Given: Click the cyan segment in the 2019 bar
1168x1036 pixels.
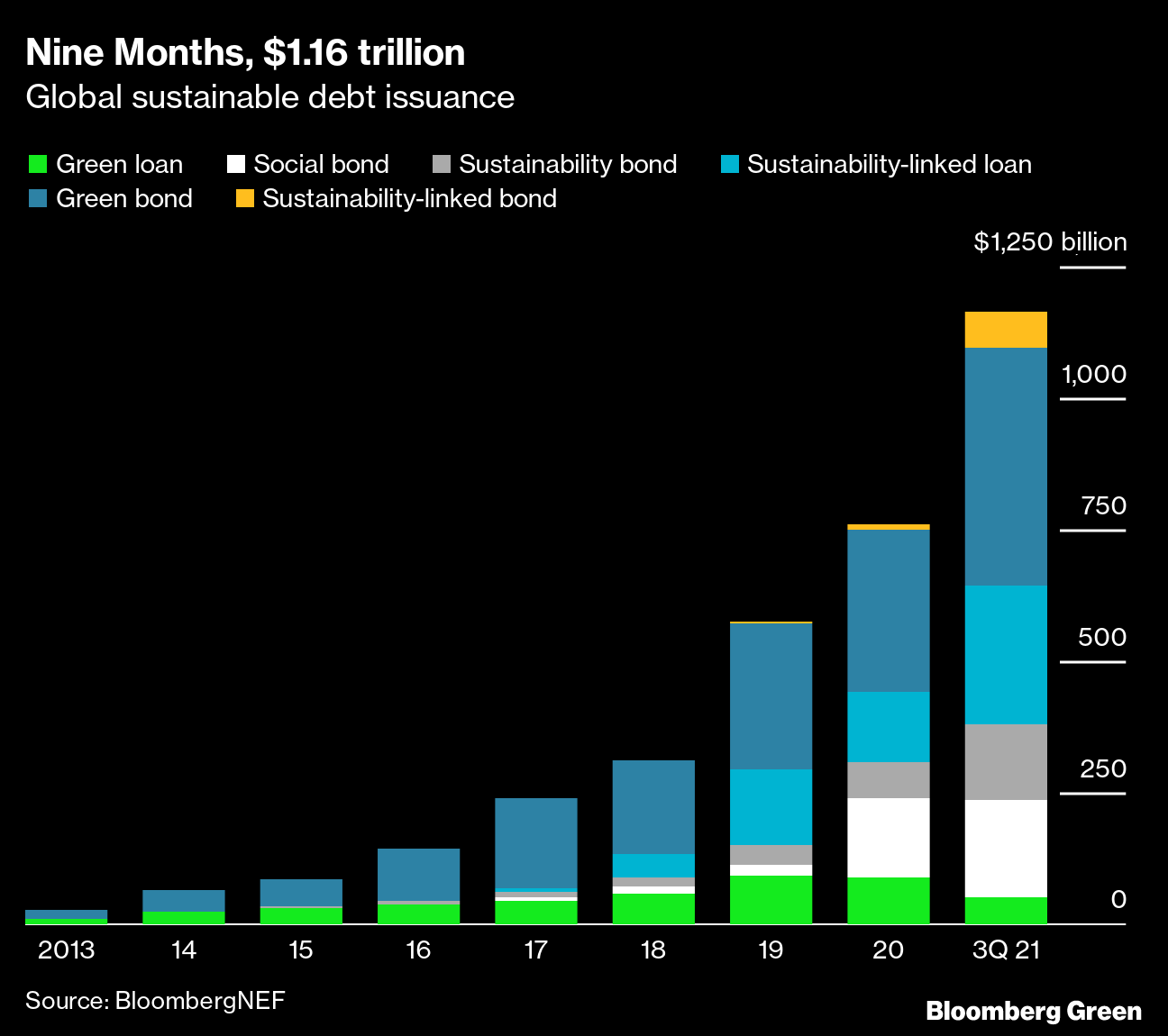Looking at the screenshot, I should pyautogui.click(x=771, y=806).
